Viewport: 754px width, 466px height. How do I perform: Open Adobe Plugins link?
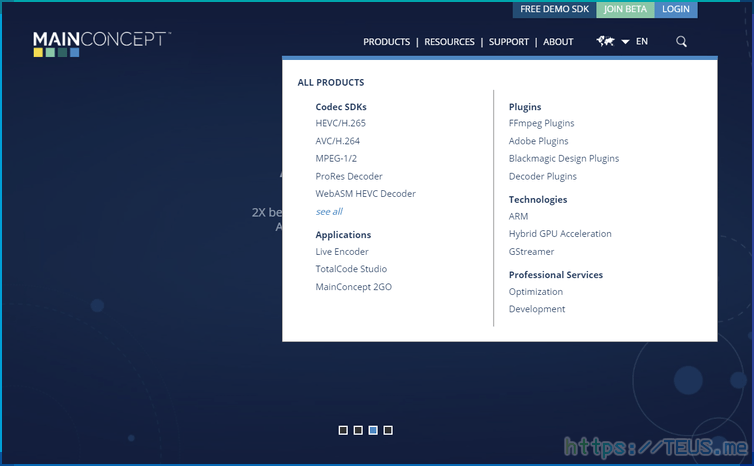click(x=539, y=141)
